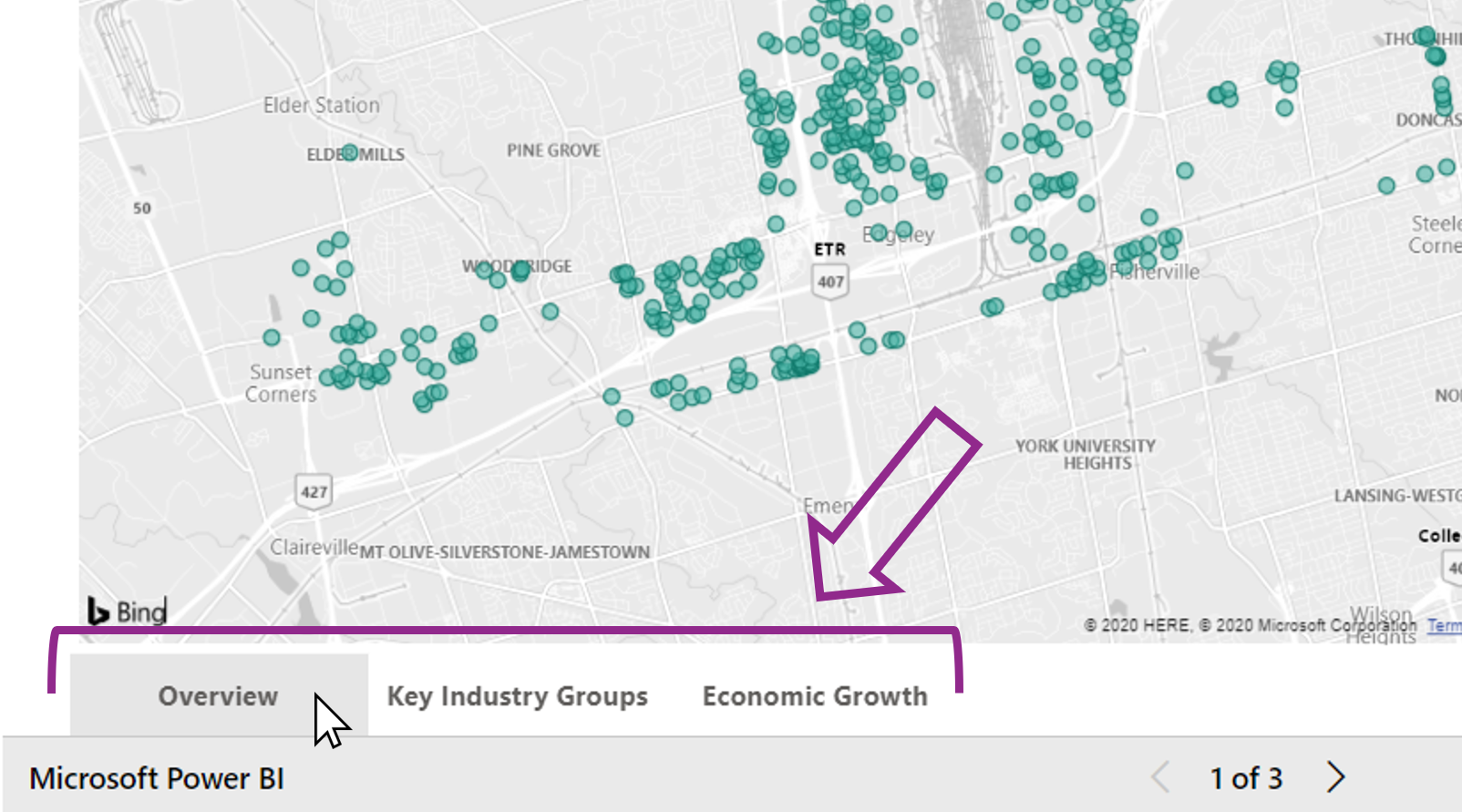Click the Fisherville map label
This screenshot has width=1462, height=812.
(x=1158, y=272)
